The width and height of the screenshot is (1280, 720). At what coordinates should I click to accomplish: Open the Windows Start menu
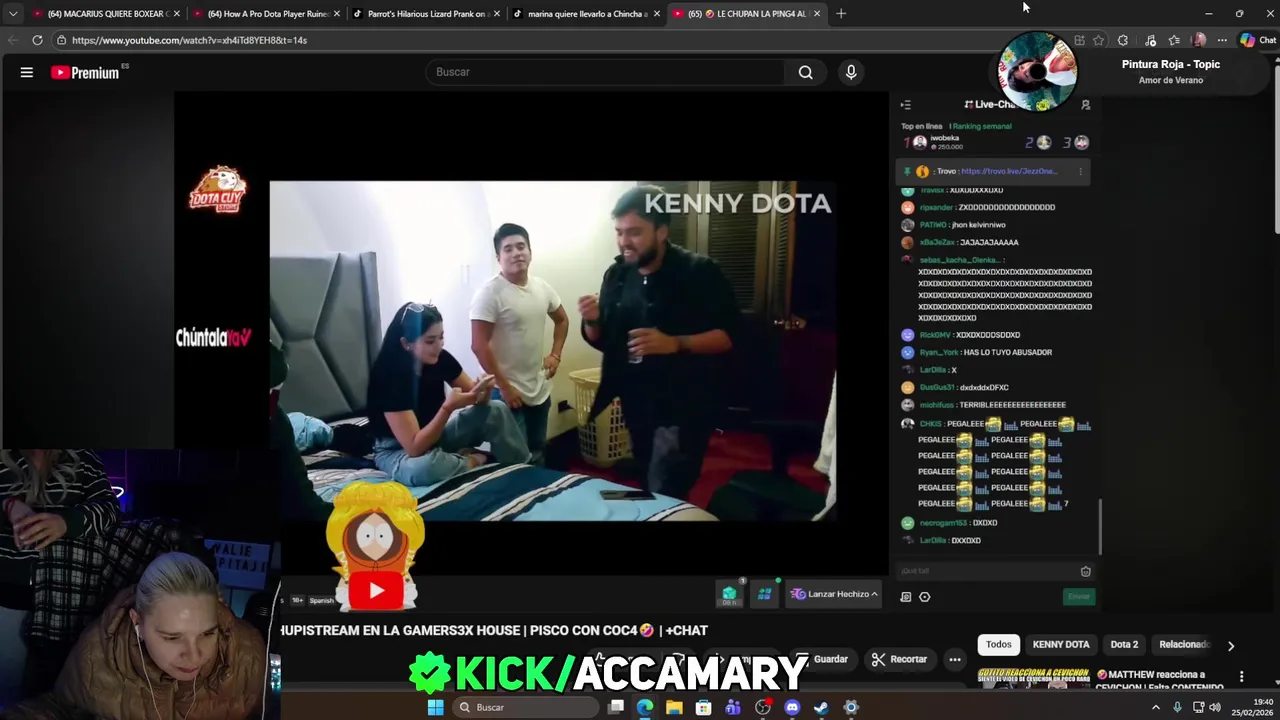(x=435, y=707)
